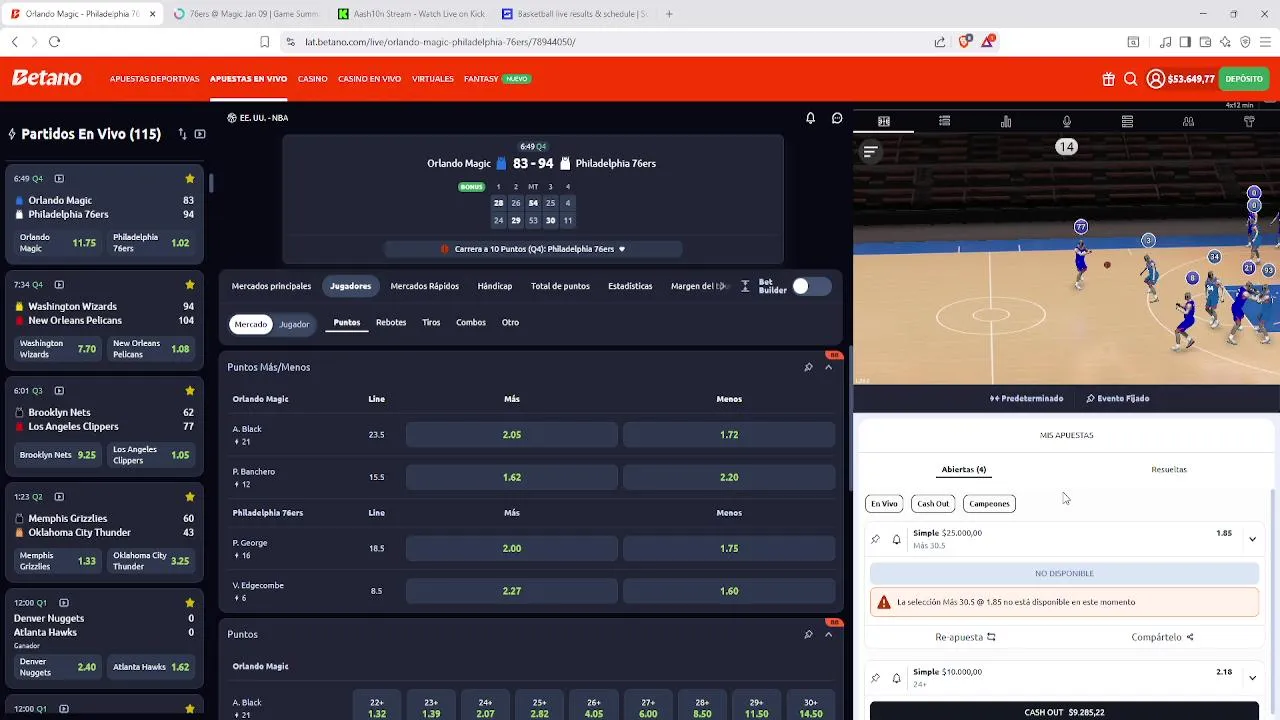Image resolution: width=1280 pixels, height=720 pixels.
Task: Pin the Simple $25.000,00 bet
Action: [875, 539]
